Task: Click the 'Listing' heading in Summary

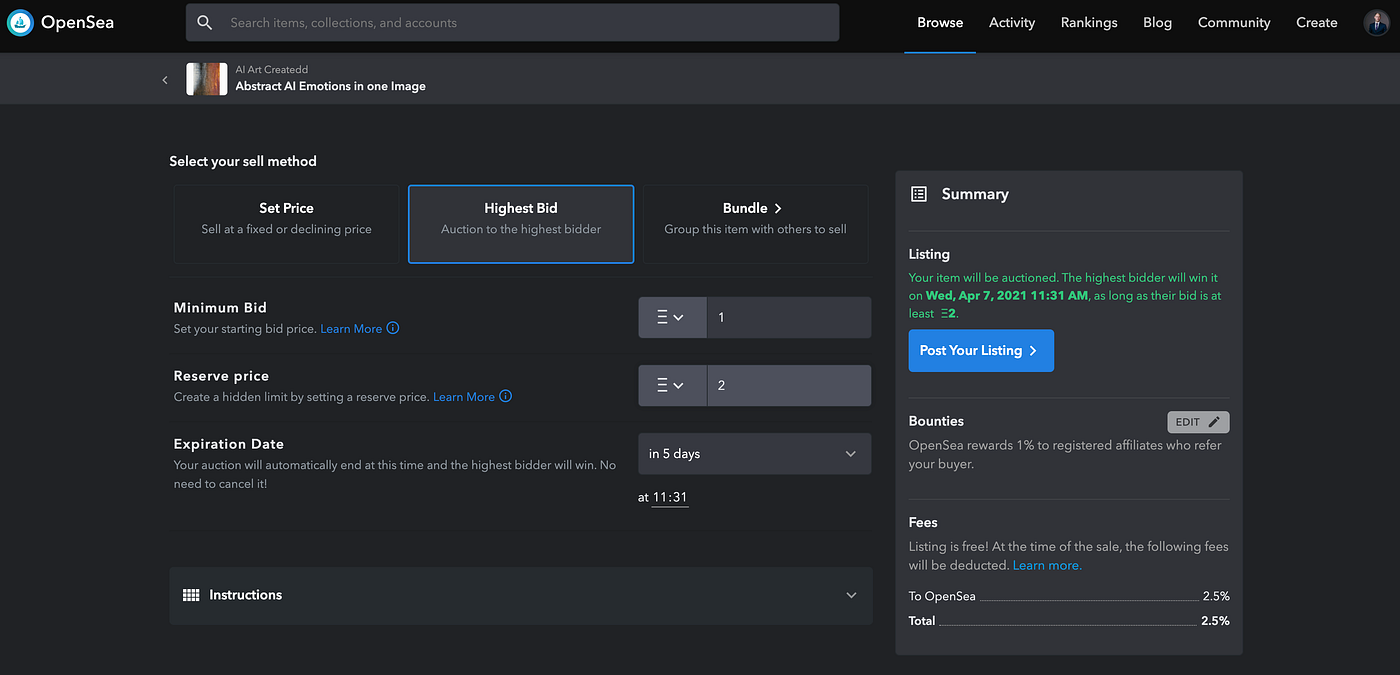Action: click(x=929, y=254)
